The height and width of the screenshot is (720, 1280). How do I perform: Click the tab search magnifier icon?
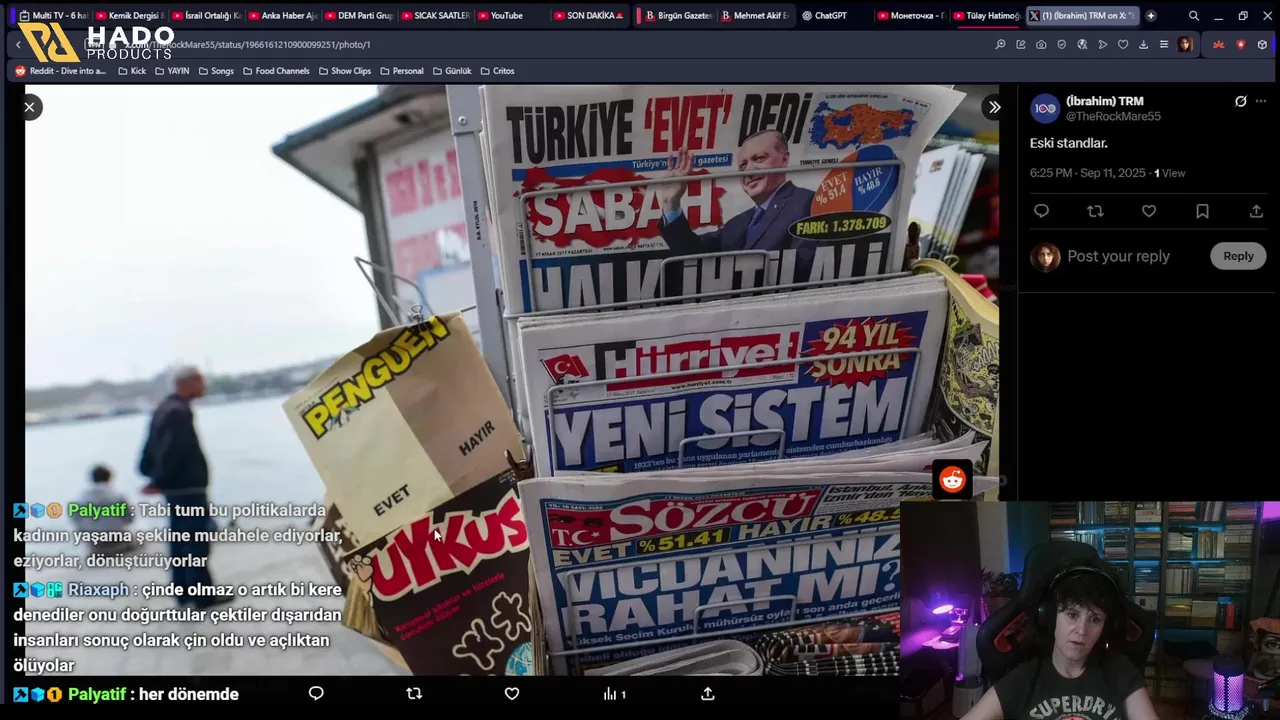tap(1194, 16)
